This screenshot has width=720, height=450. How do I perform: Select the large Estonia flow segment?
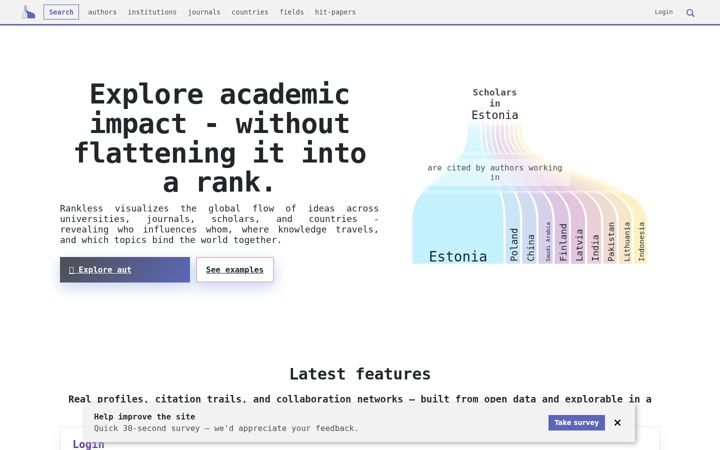point(457,227)
